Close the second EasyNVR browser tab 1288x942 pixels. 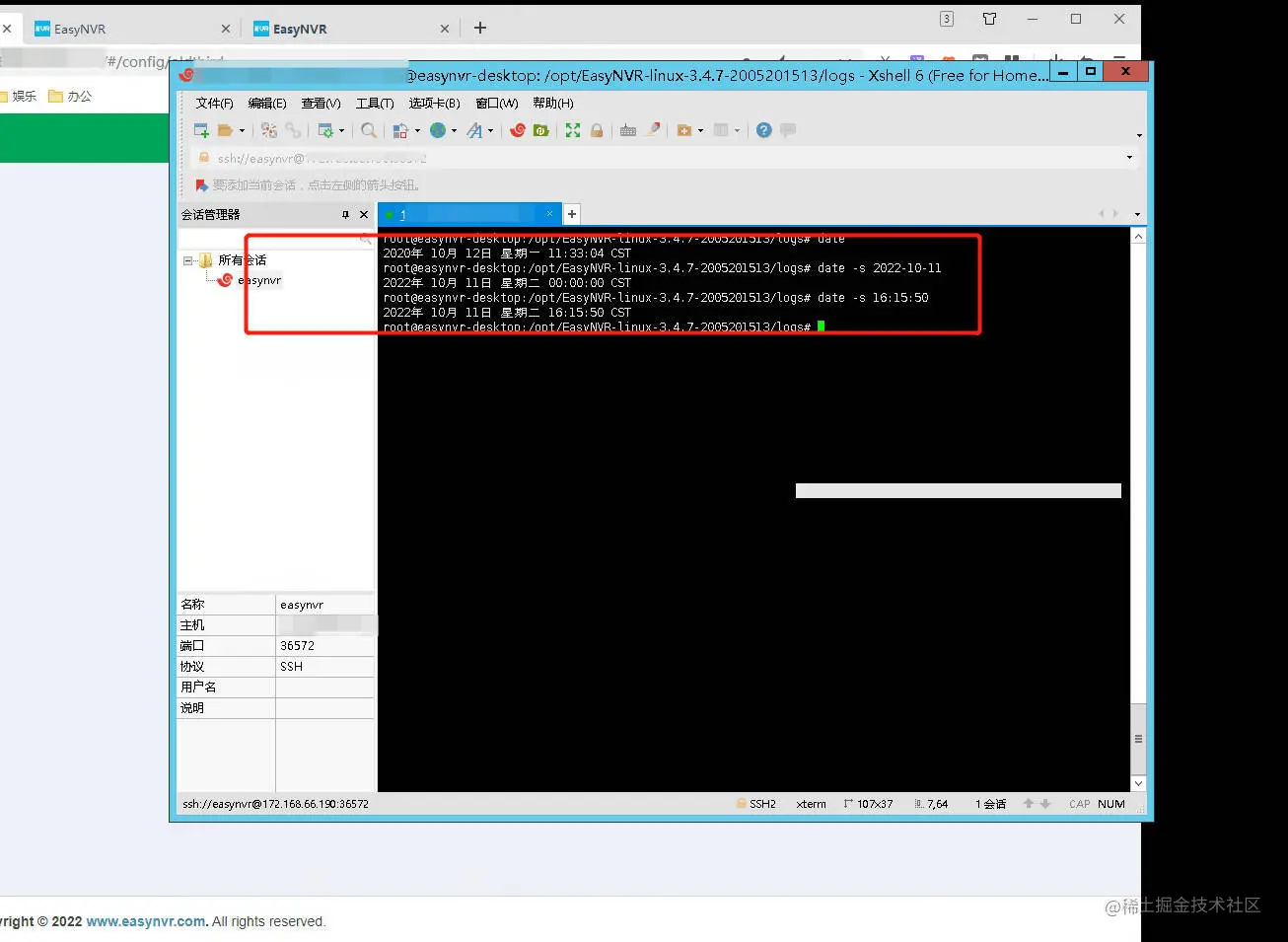pyautogui.click(x=445, y=29)
